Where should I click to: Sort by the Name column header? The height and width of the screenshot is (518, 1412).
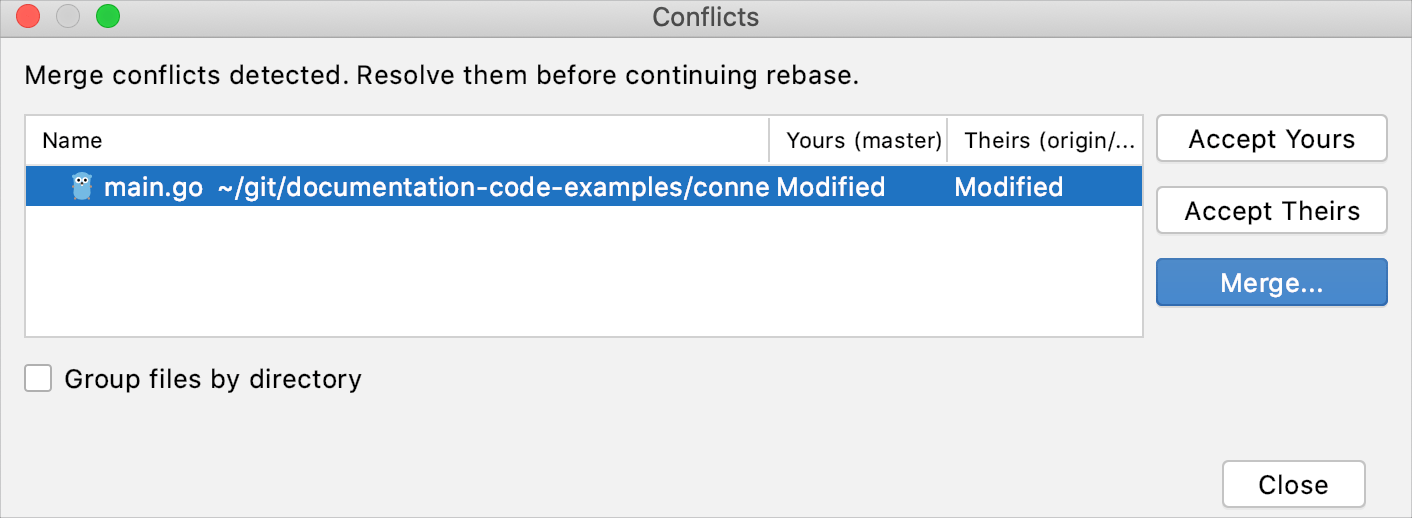point(72,141)
